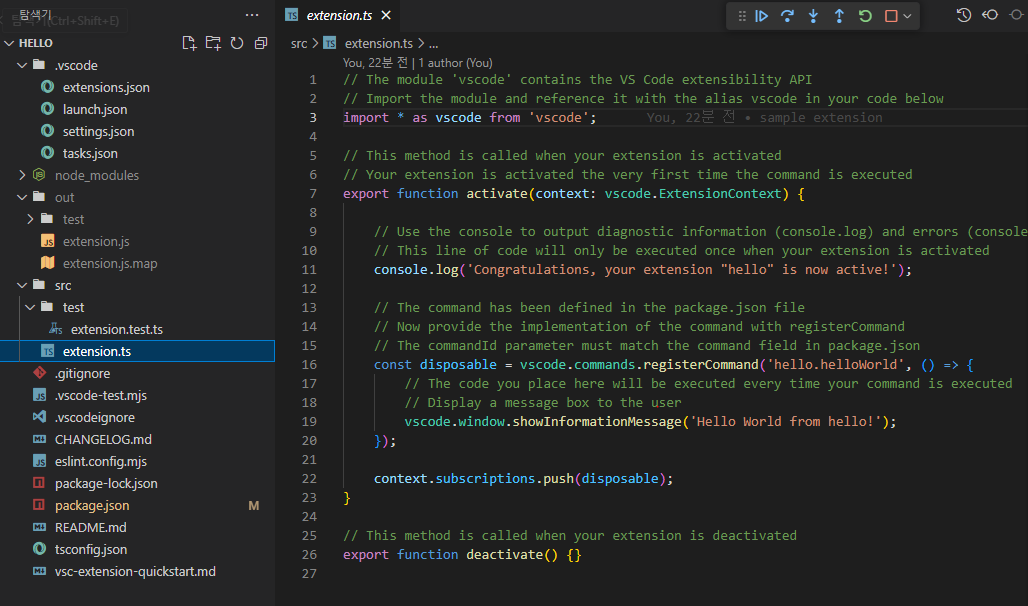Expand the test folder under out
Image resolution: width=1028 pixels, height=606 pixels.
click(30, 219)
